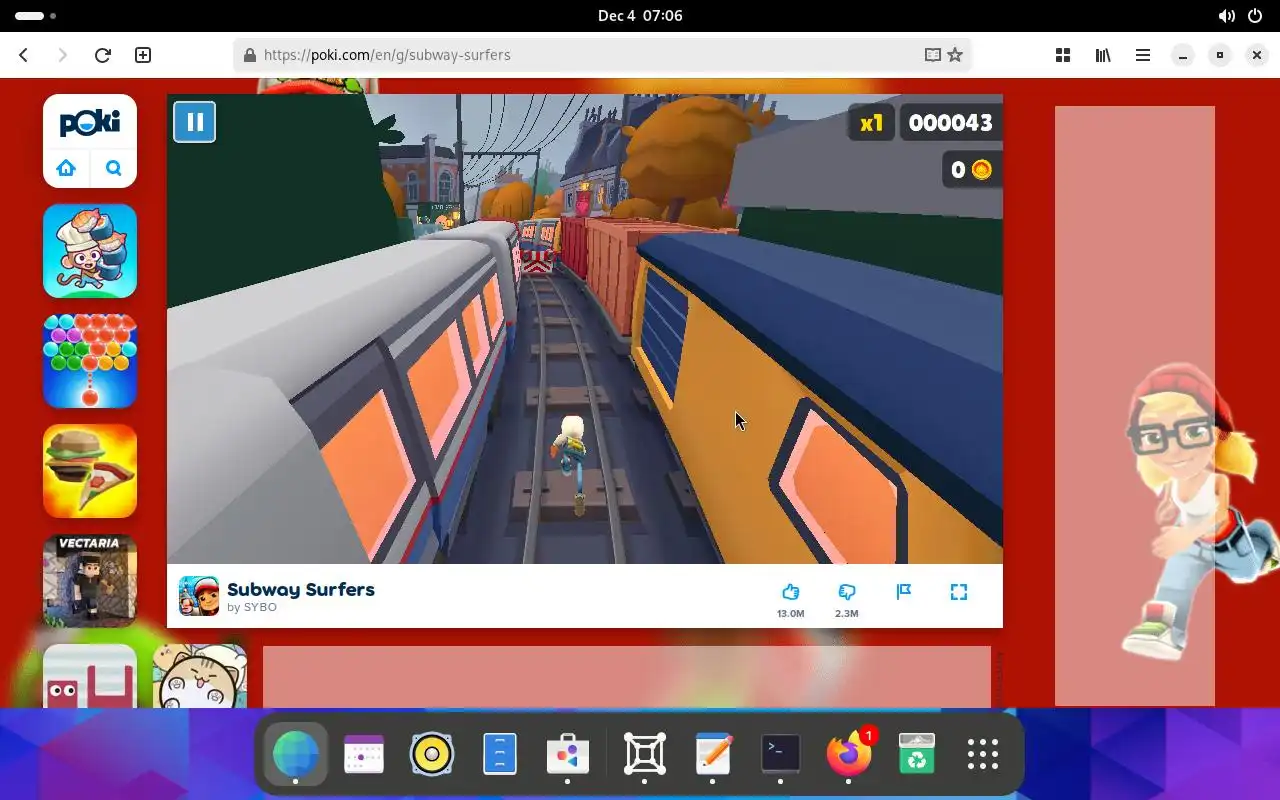Launch web browser from dock

point(296,754)
